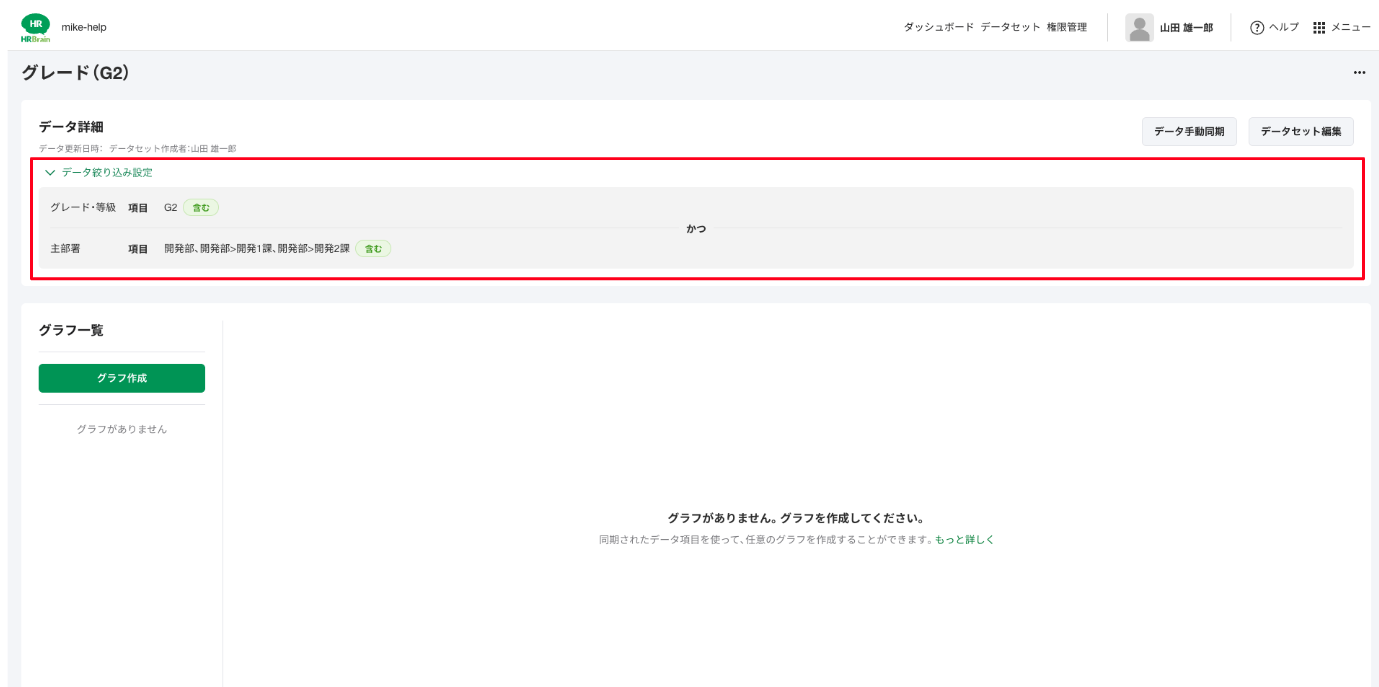1379x687 pixels.
Task: Open ダッシュボード in the top navigation
Action: coord(938,28)
